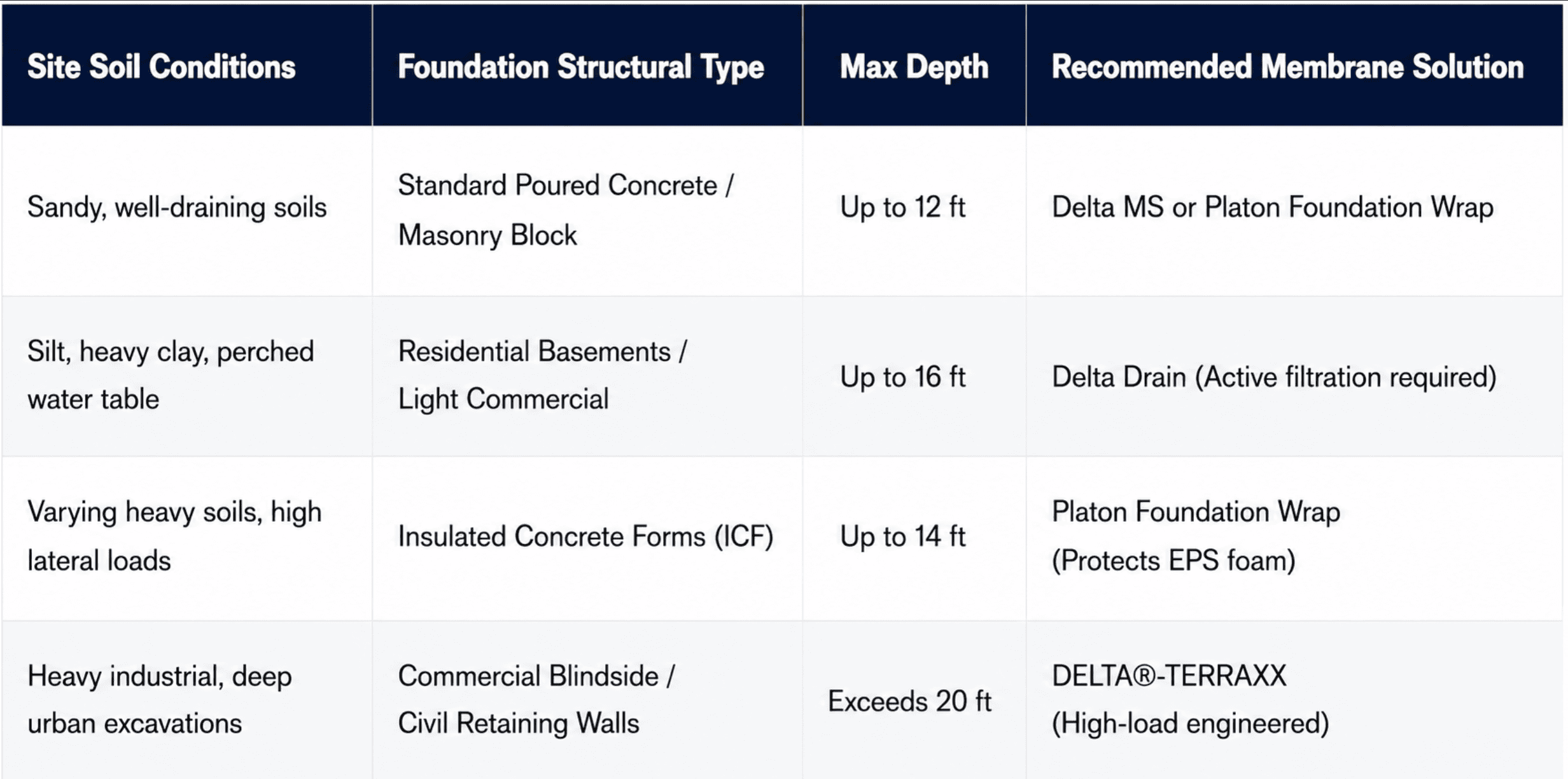This screenshot has height=779, width=1568.
Task: Click Delta Drain (Active filtration required)
Action: (x=1274, y=378)
